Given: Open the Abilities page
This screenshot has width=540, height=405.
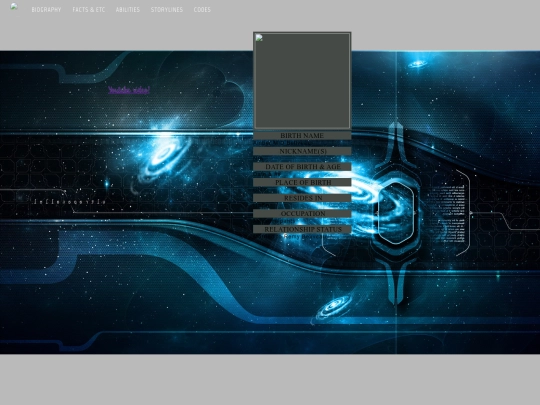Looking at the screenshot, I should point(128,10).
